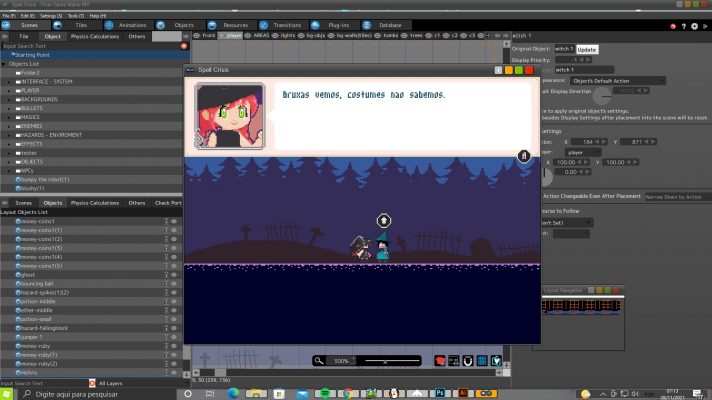Select the Starting Point entry

tap(95, 55)
